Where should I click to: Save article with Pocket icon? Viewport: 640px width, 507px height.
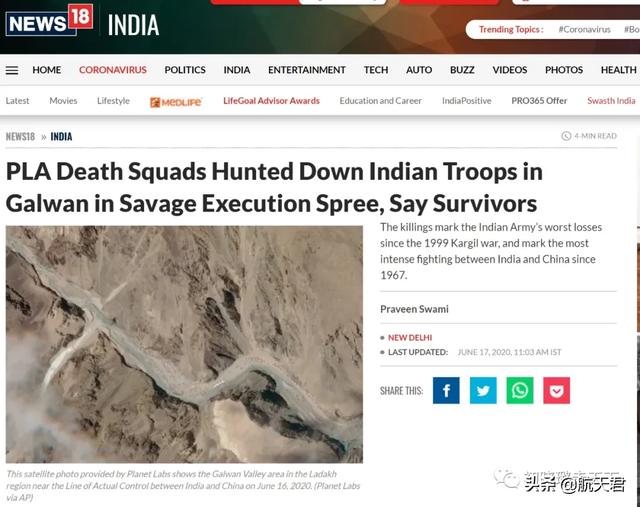point(557,391)
